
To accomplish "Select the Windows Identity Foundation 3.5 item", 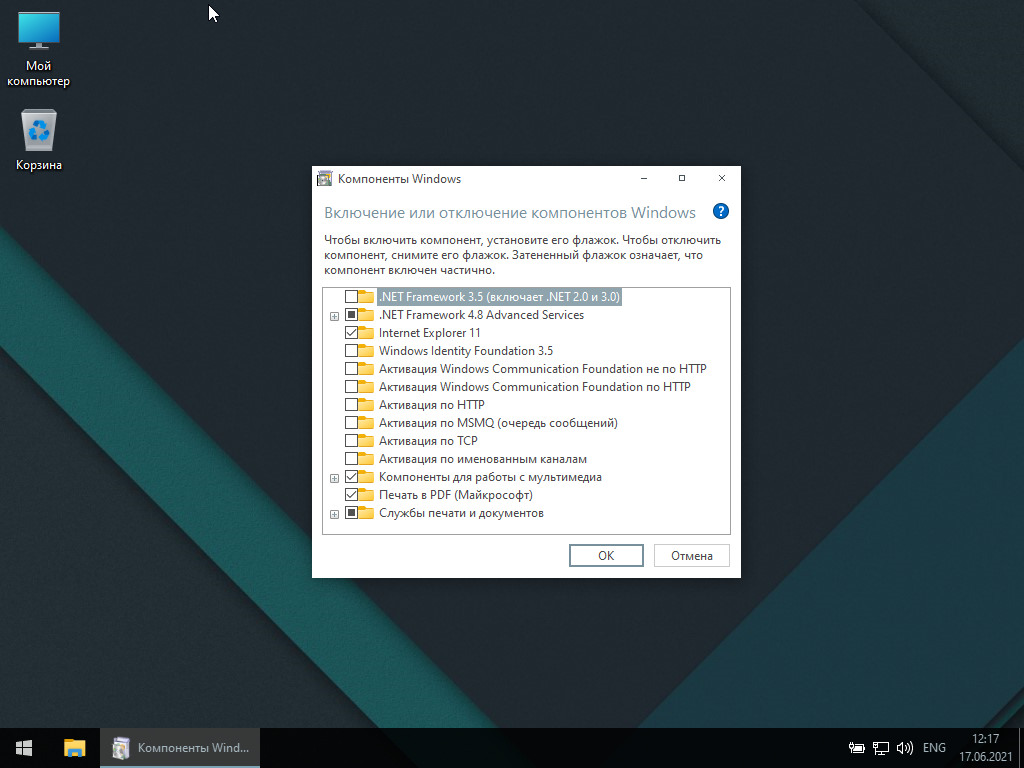I will 465,351.
